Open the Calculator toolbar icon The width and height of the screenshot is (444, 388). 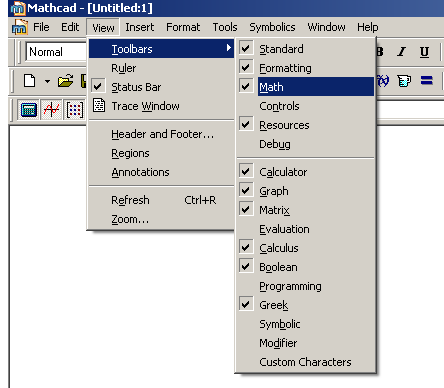[x=29, y=110]
